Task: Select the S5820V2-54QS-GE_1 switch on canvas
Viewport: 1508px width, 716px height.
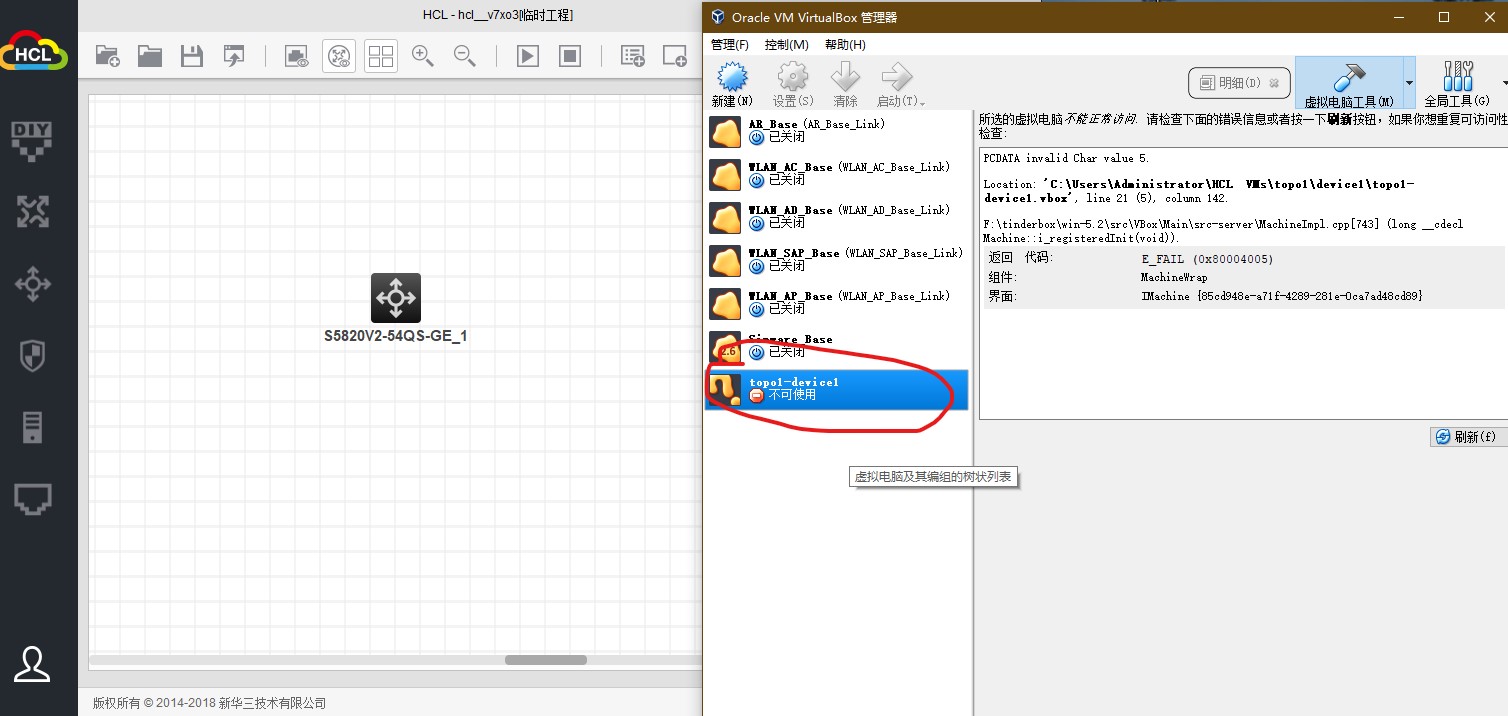Action: pyautogui.click(x=396, y=298)
